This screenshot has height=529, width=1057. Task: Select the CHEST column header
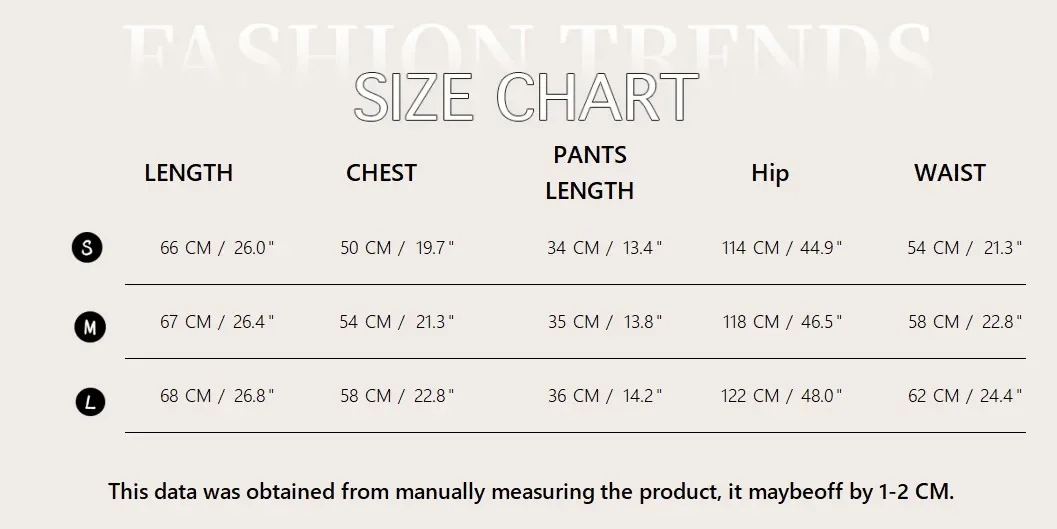381,173
